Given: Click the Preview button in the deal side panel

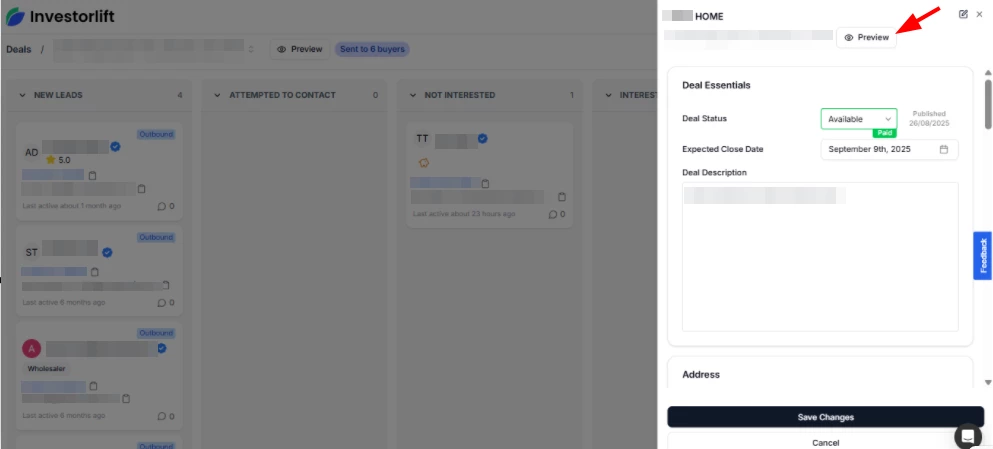Looking at the screenshot, I should [866, 37].
